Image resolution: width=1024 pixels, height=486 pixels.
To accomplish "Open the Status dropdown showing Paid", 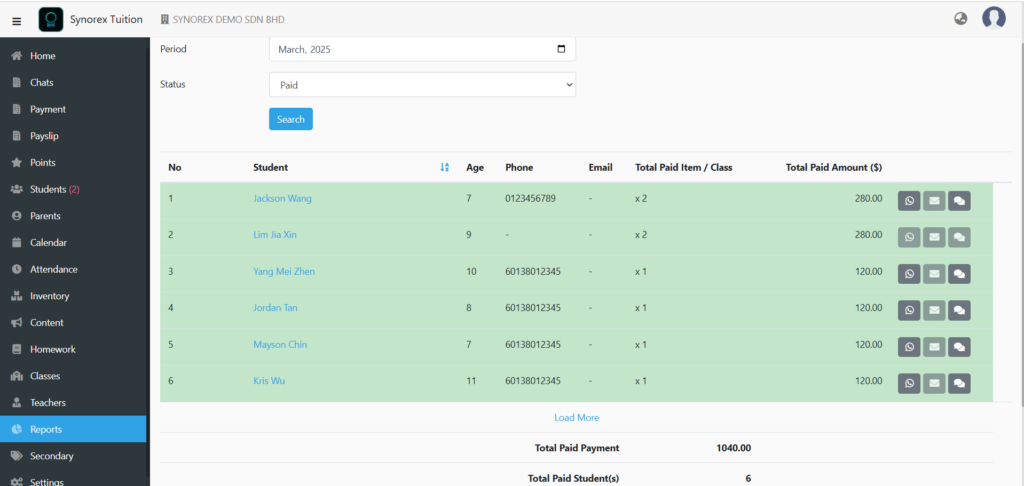I will pos(423,84).
